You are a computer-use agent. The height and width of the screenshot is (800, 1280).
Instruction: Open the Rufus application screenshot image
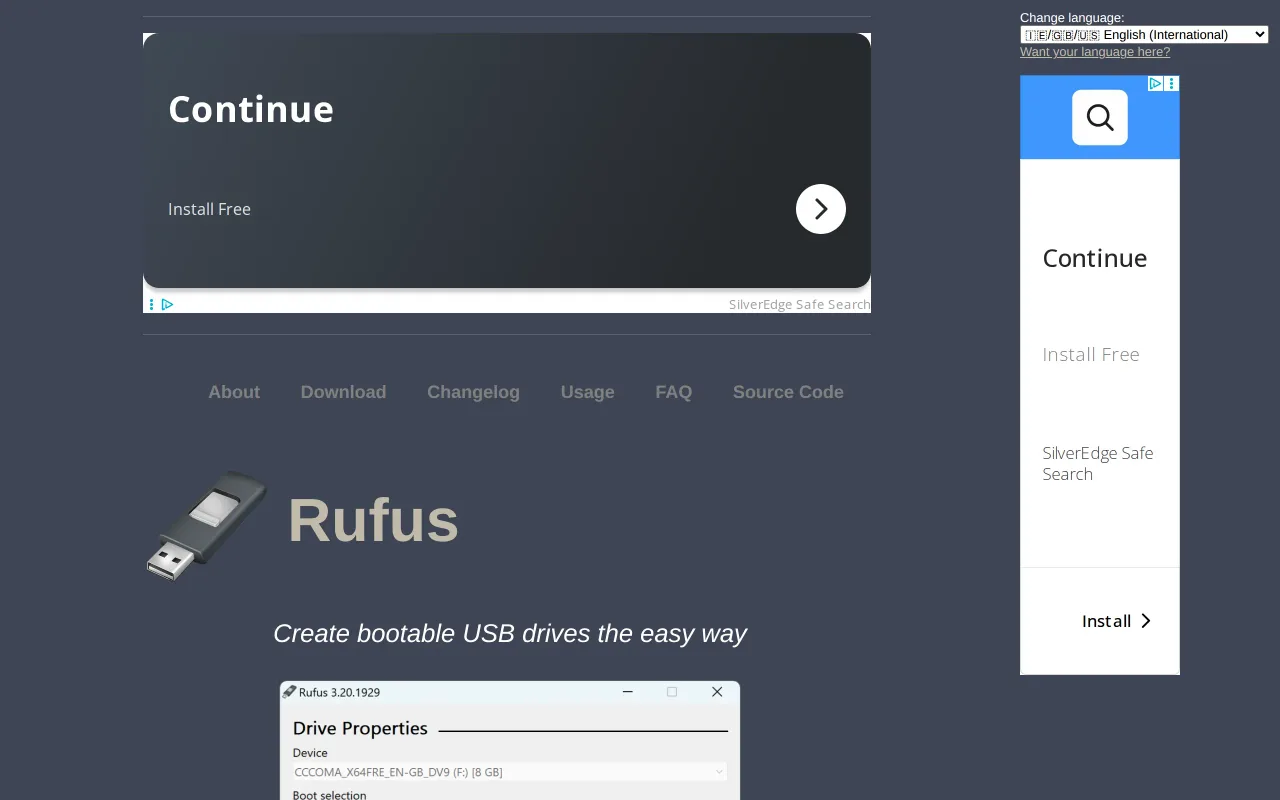pos(510,740)
